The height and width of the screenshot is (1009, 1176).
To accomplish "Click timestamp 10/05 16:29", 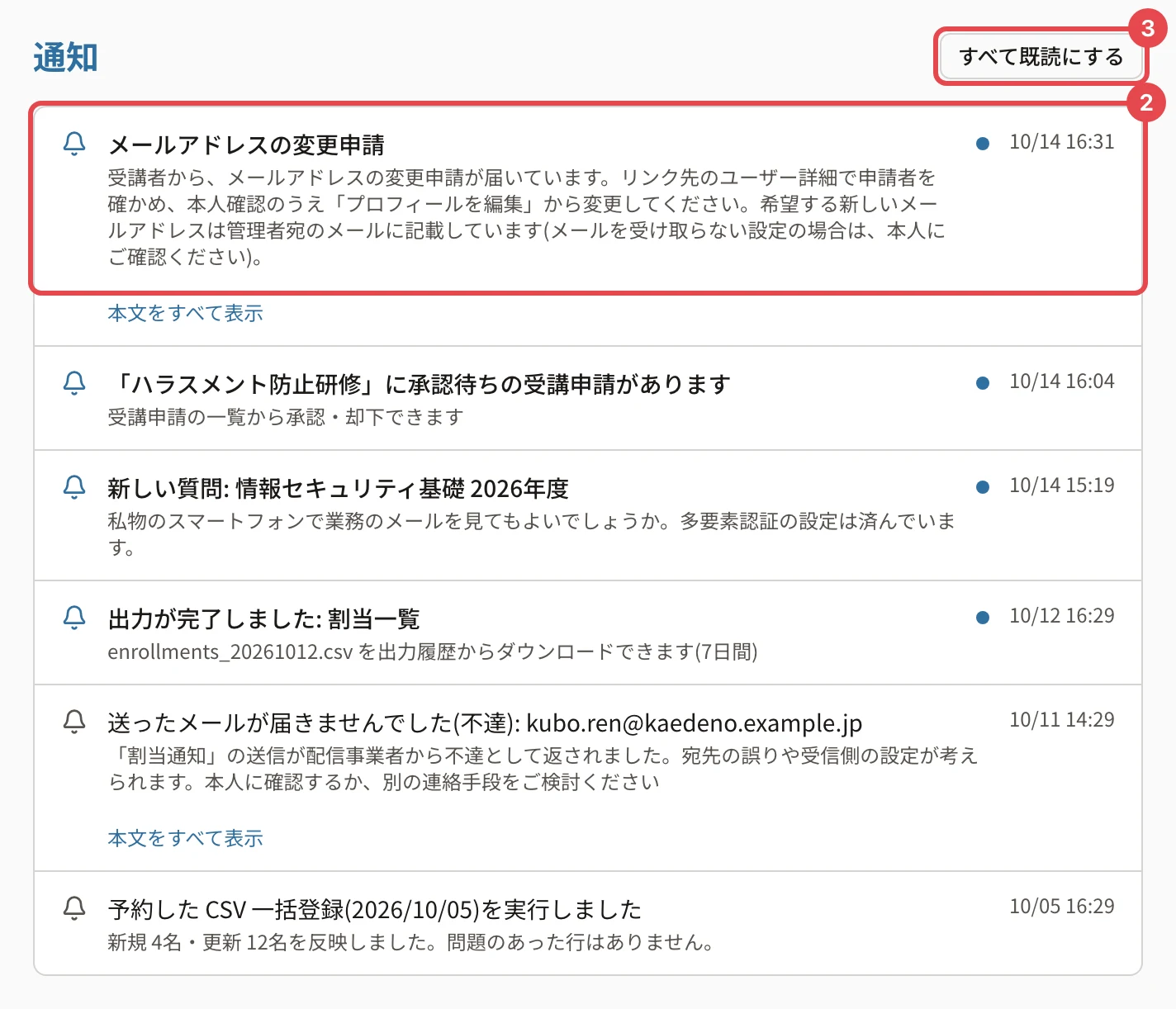I will (1061, 907).
